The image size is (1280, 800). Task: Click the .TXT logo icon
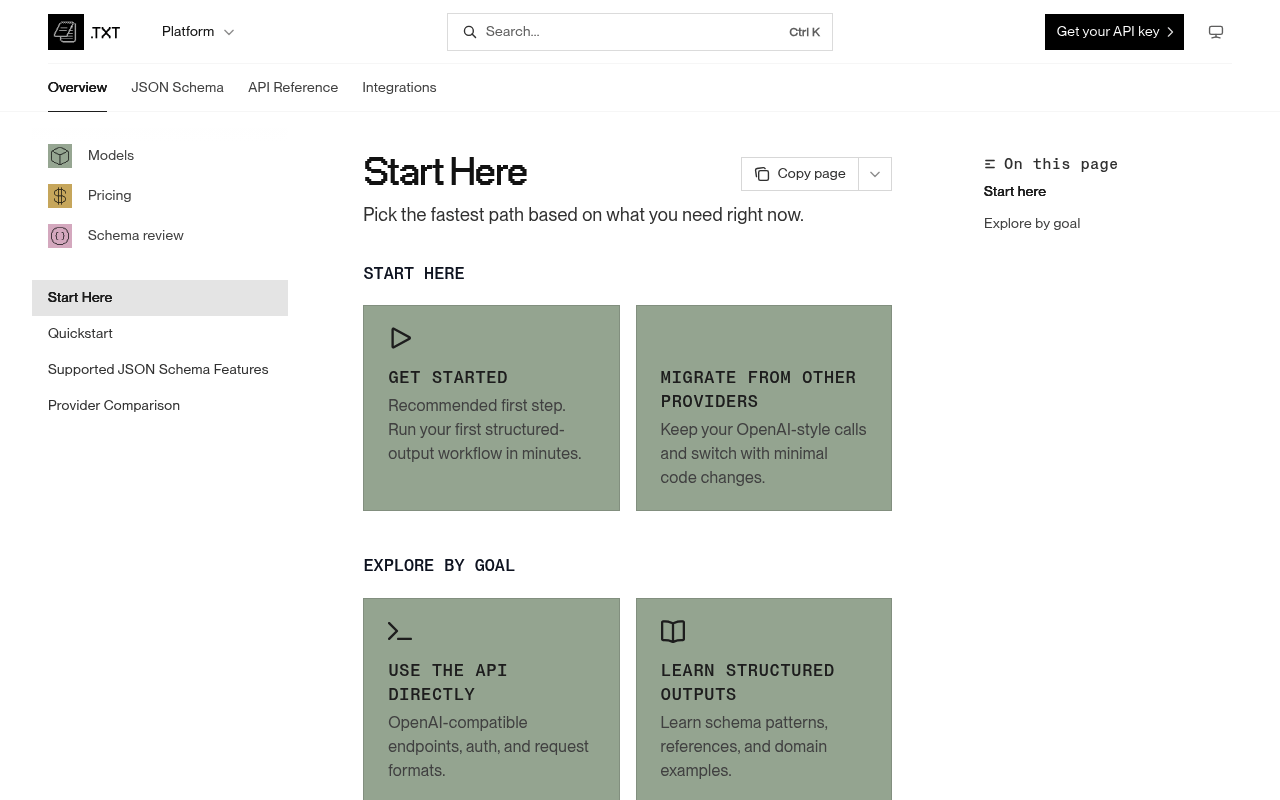[x=66, y=32]
